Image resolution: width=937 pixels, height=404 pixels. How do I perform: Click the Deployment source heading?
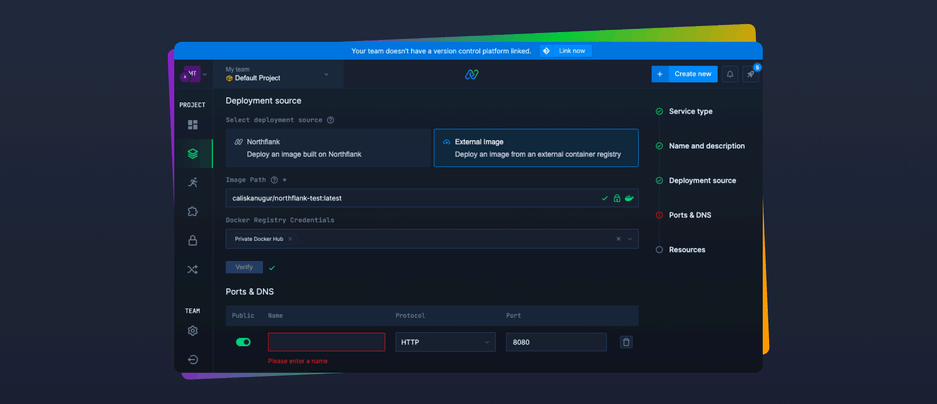pyautogui.click(x=264, y=100)
